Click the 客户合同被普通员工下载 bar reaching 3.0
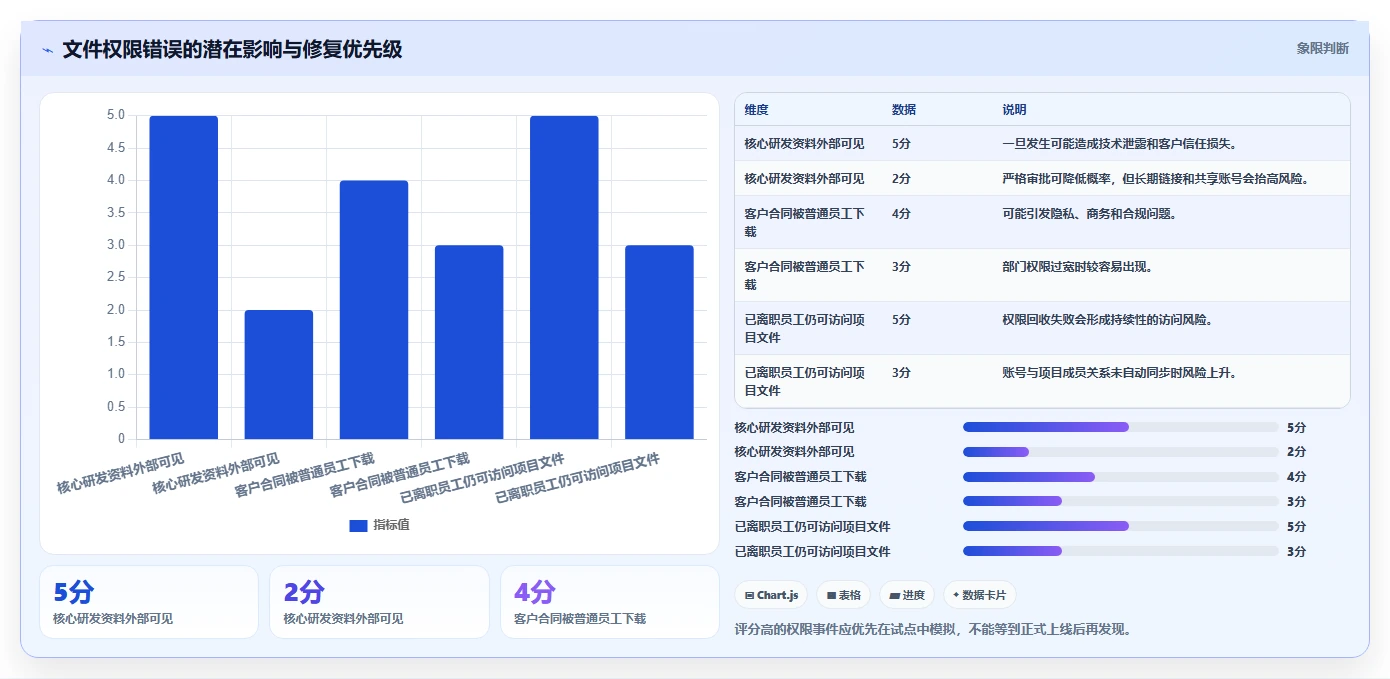Viewport: 1390px width, 679px height. click(469, 342)
